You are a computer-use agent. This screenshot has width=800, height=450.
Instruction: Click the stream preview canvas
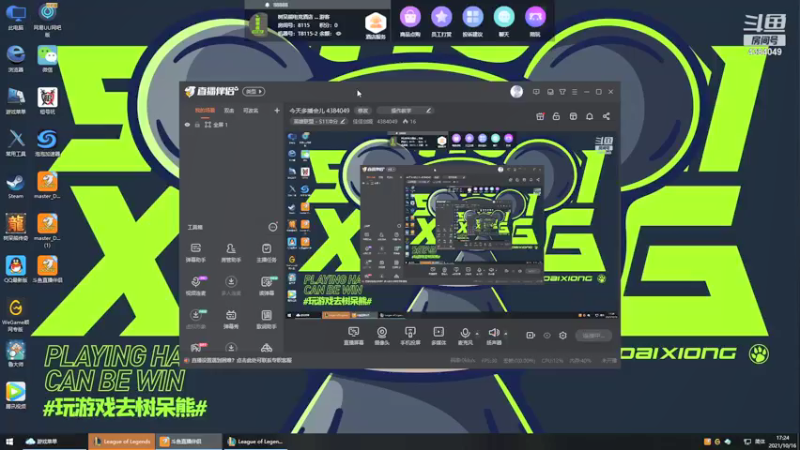[452, 225]
